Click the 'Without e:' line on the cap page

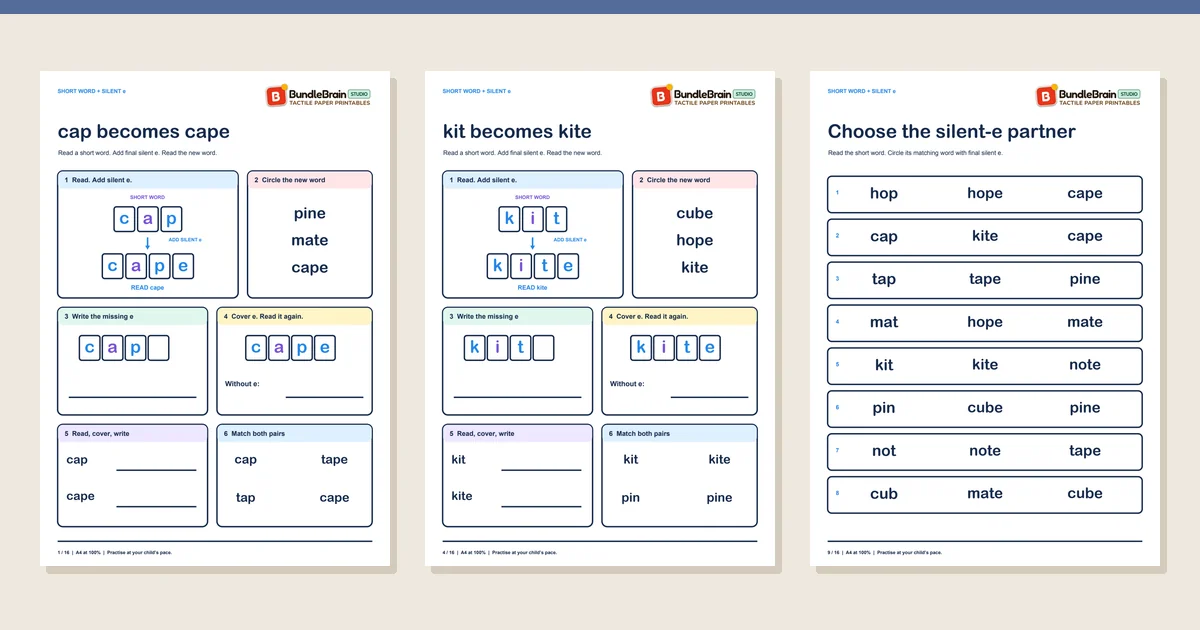(x=325, y=397)
